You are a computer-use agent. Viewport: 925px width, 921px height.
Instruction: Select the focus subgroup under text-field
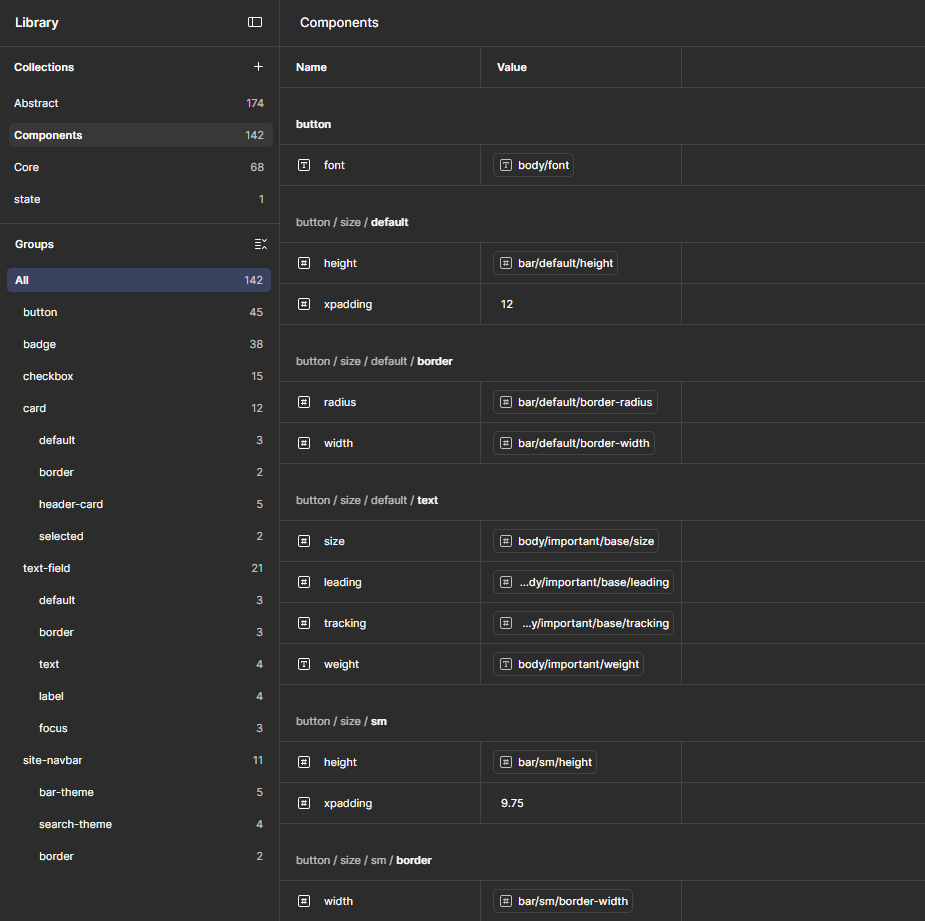[x=139, y=728]
